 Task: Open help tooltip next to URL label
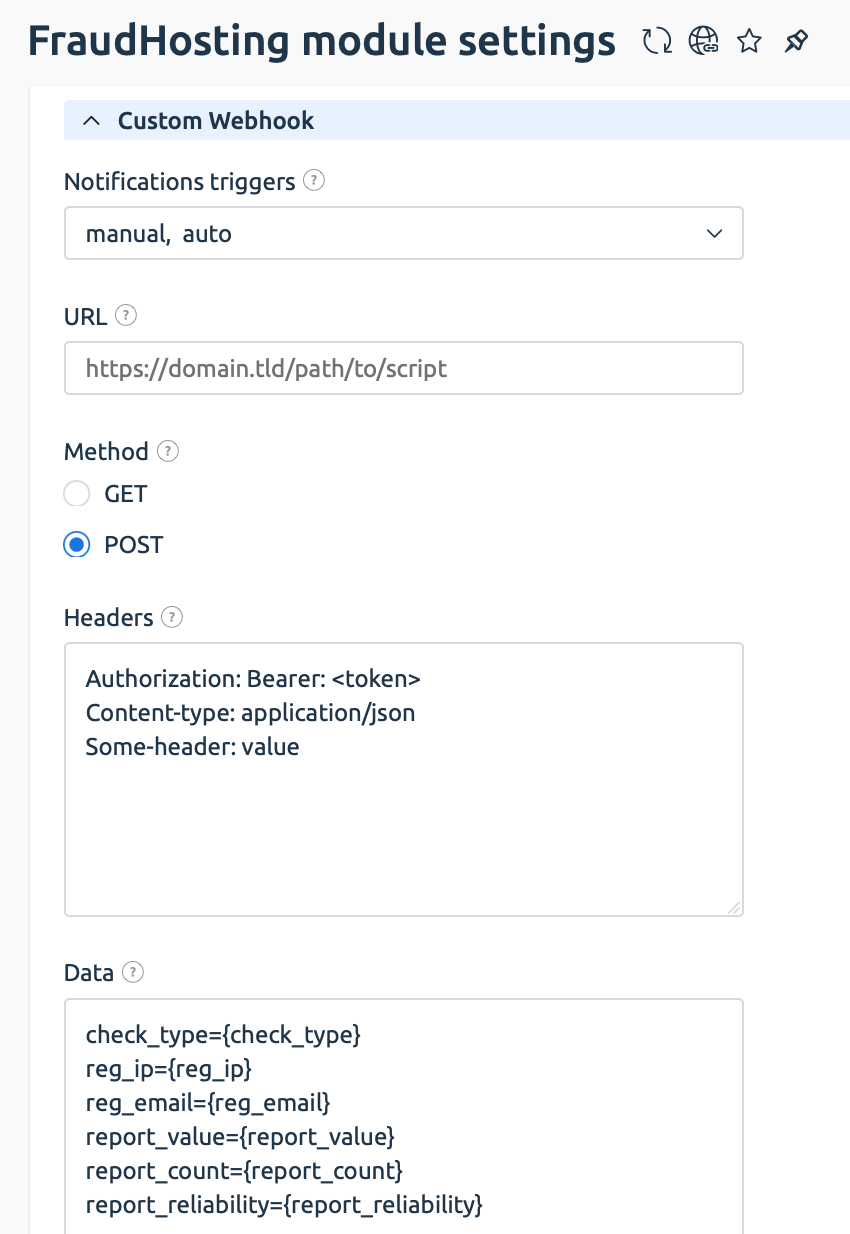point(126,316)
